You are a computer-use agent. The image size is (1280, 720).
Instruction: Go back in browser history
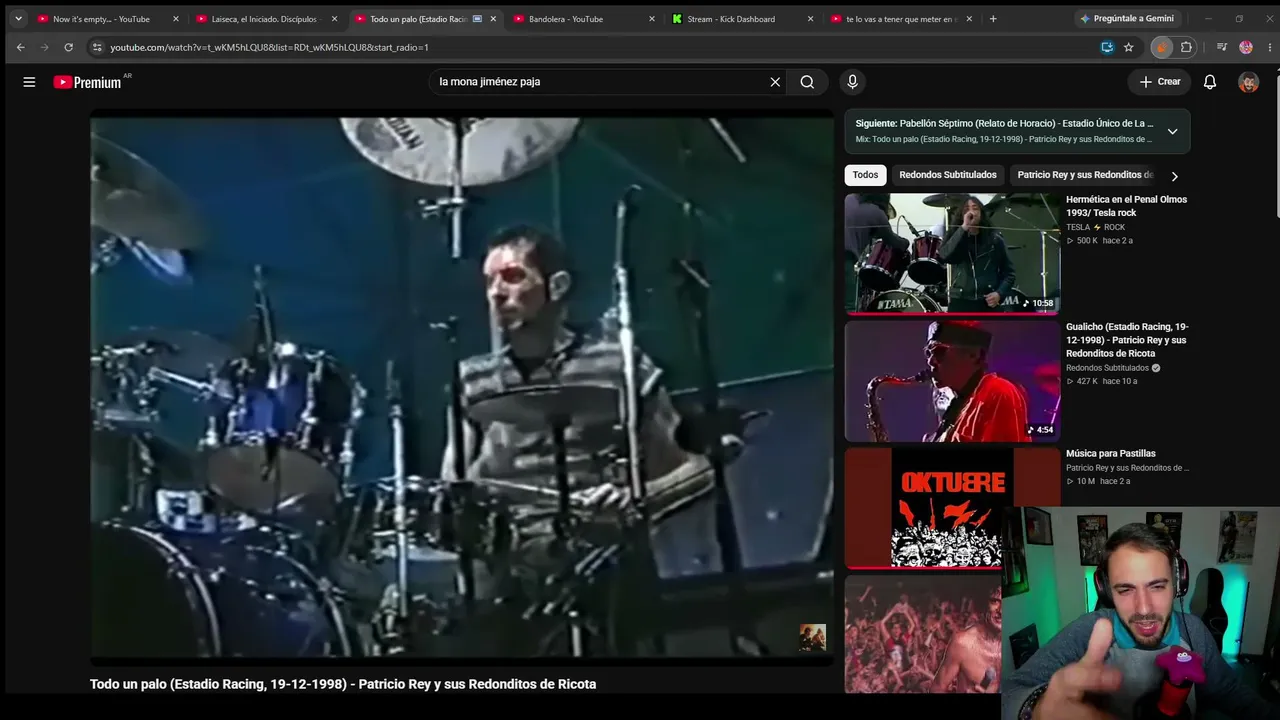click(x=20, y=47)
